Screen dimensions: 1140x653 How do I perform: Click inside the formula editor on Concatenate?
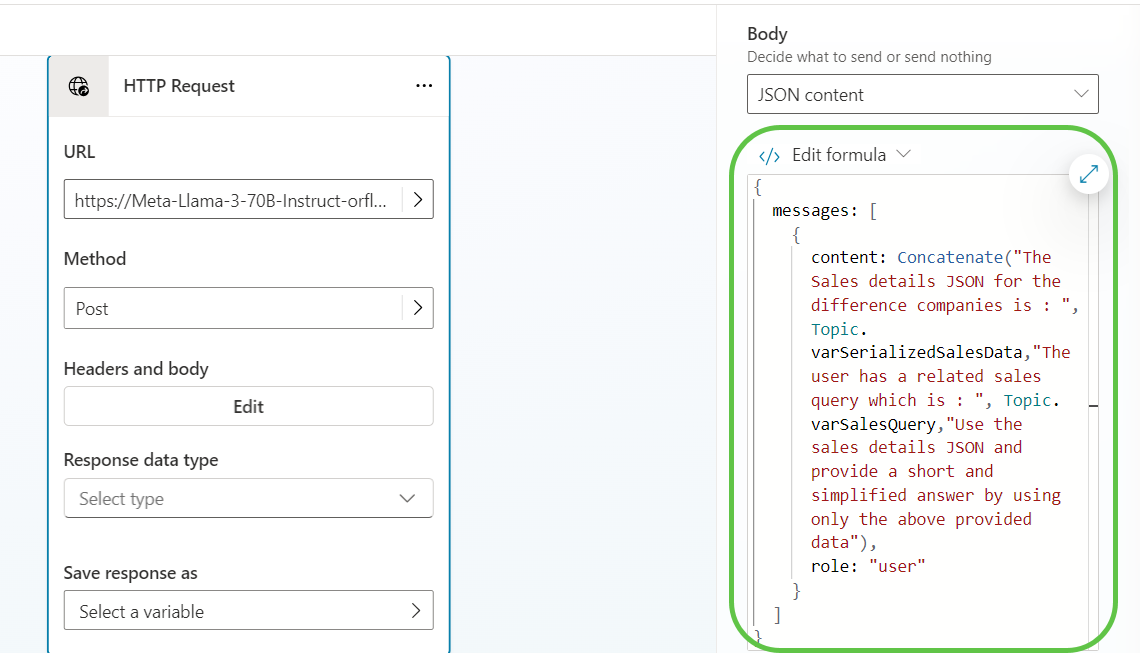point(950,257)
